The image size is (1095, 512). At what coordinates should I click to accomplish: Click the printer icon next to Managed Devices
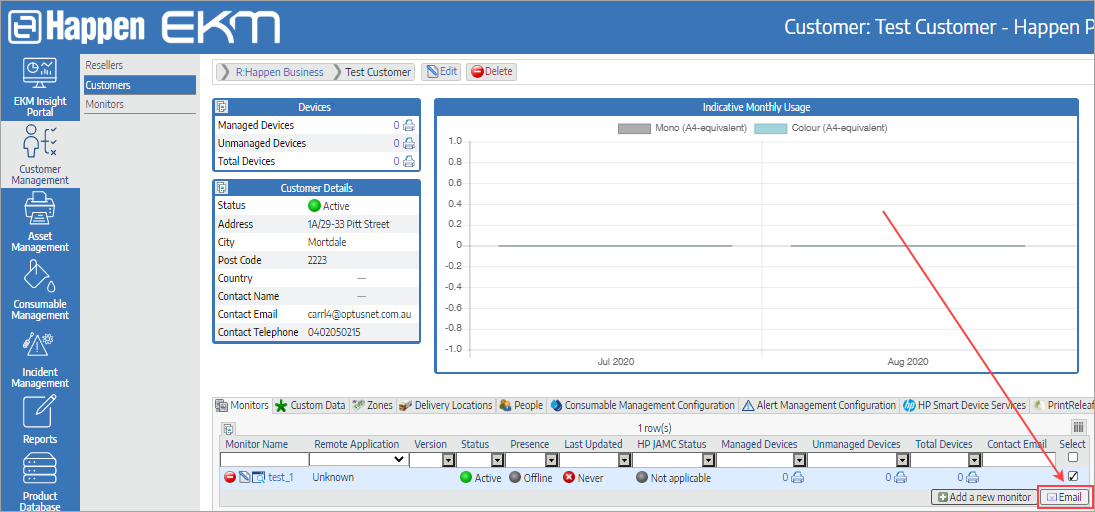coord(408,126)
